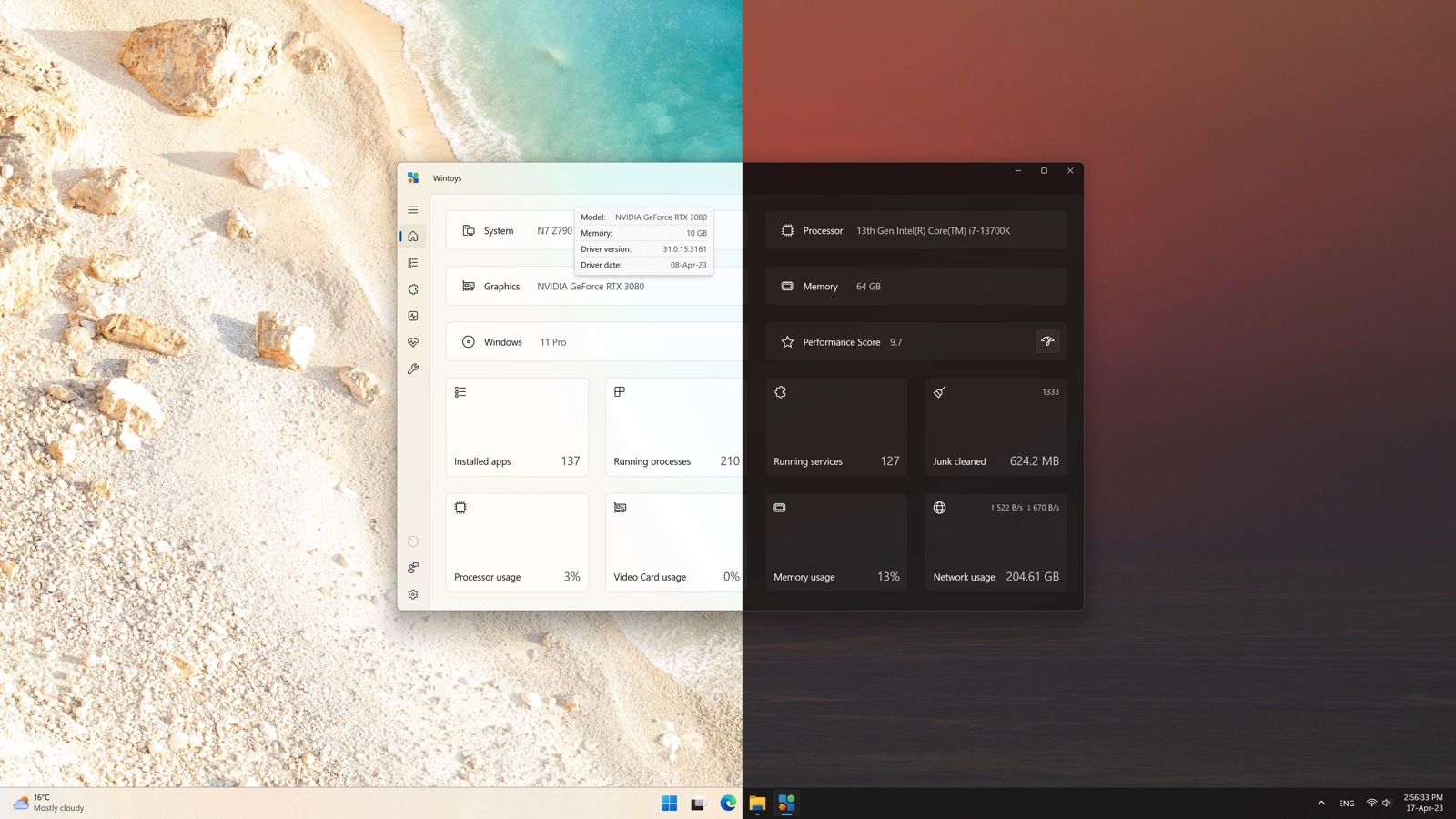Click the '1333' count on Junk cleaned tile
This screenshot has width=1456, height=819.
pyautogui.click(x=1050, y=392)
